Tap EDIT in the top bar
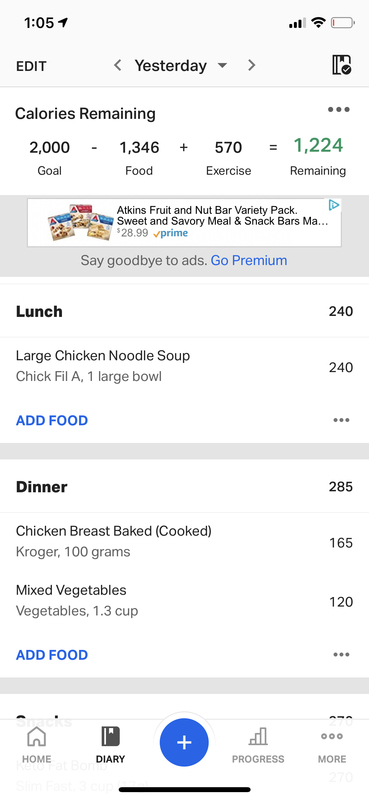The image size is (369, 800). point(31,66)
